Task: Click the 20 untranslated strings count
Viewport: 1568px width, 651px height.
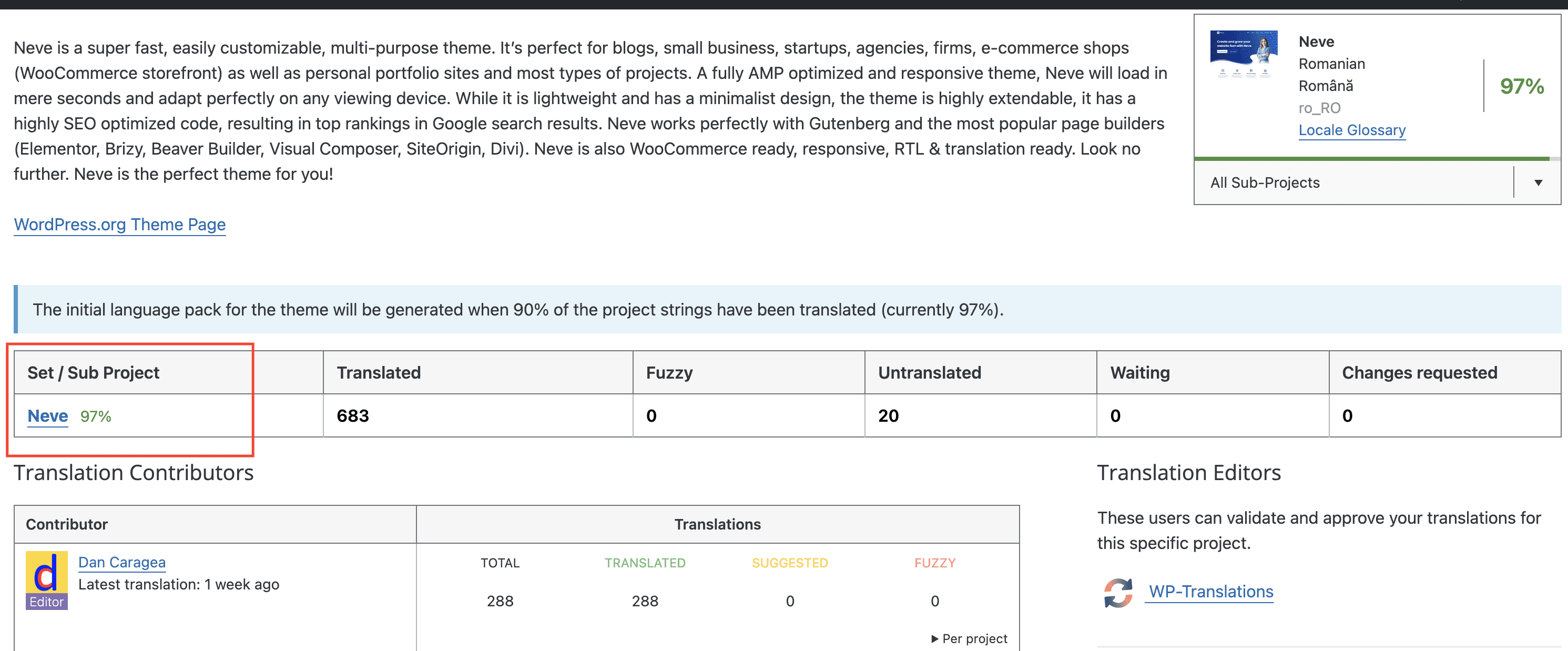Action: 888,416
